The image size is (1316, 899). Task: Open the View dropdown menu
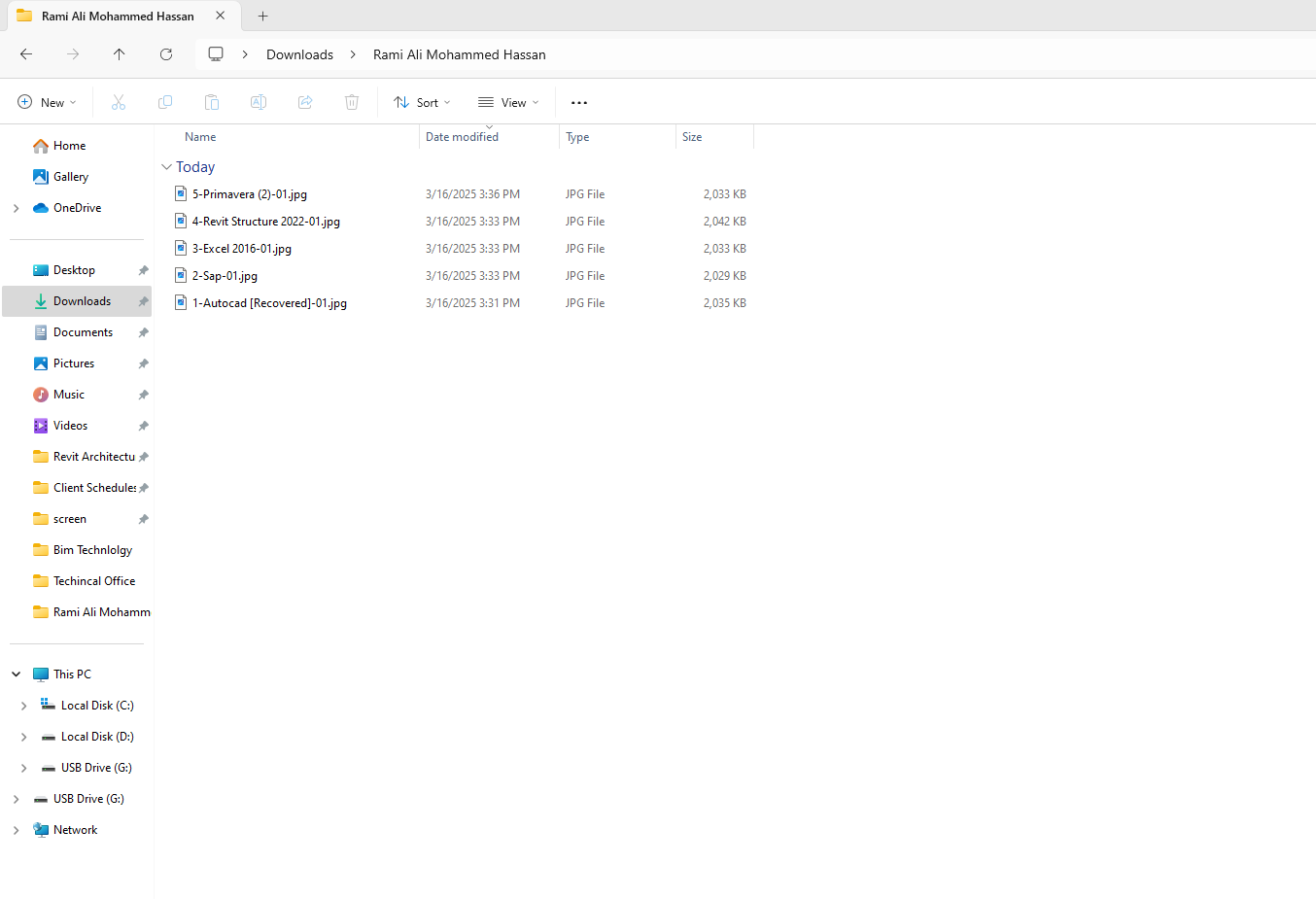pos(508,102)
